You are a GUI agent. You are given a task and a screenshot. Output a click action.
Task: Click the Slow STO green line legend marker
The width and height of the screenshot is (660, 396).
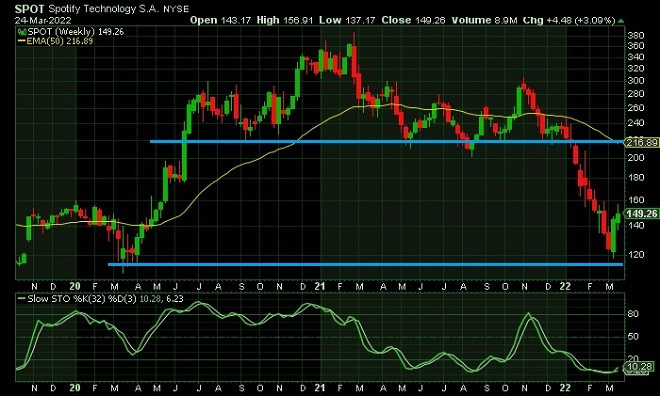22,299
